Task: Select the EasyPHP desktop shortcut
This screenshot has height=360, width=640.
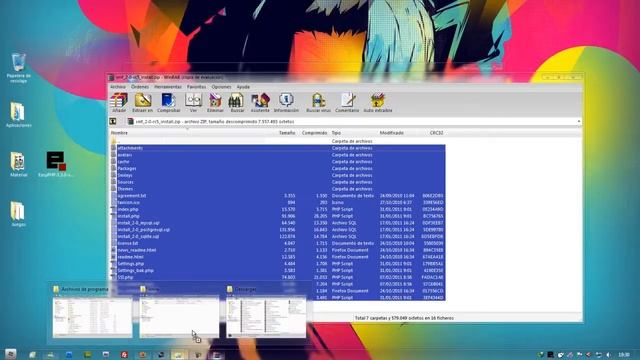Action: pos(56,164)
